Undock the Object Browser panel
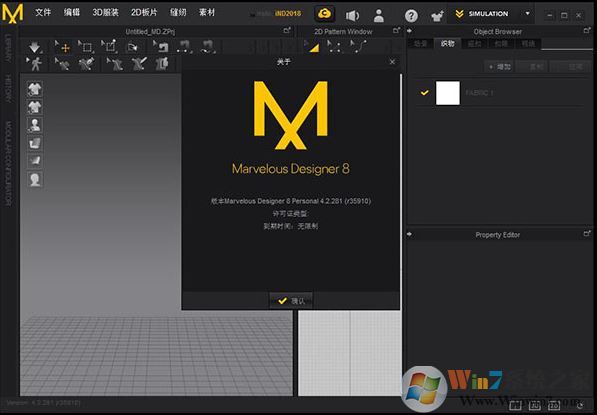 point(587,30)
